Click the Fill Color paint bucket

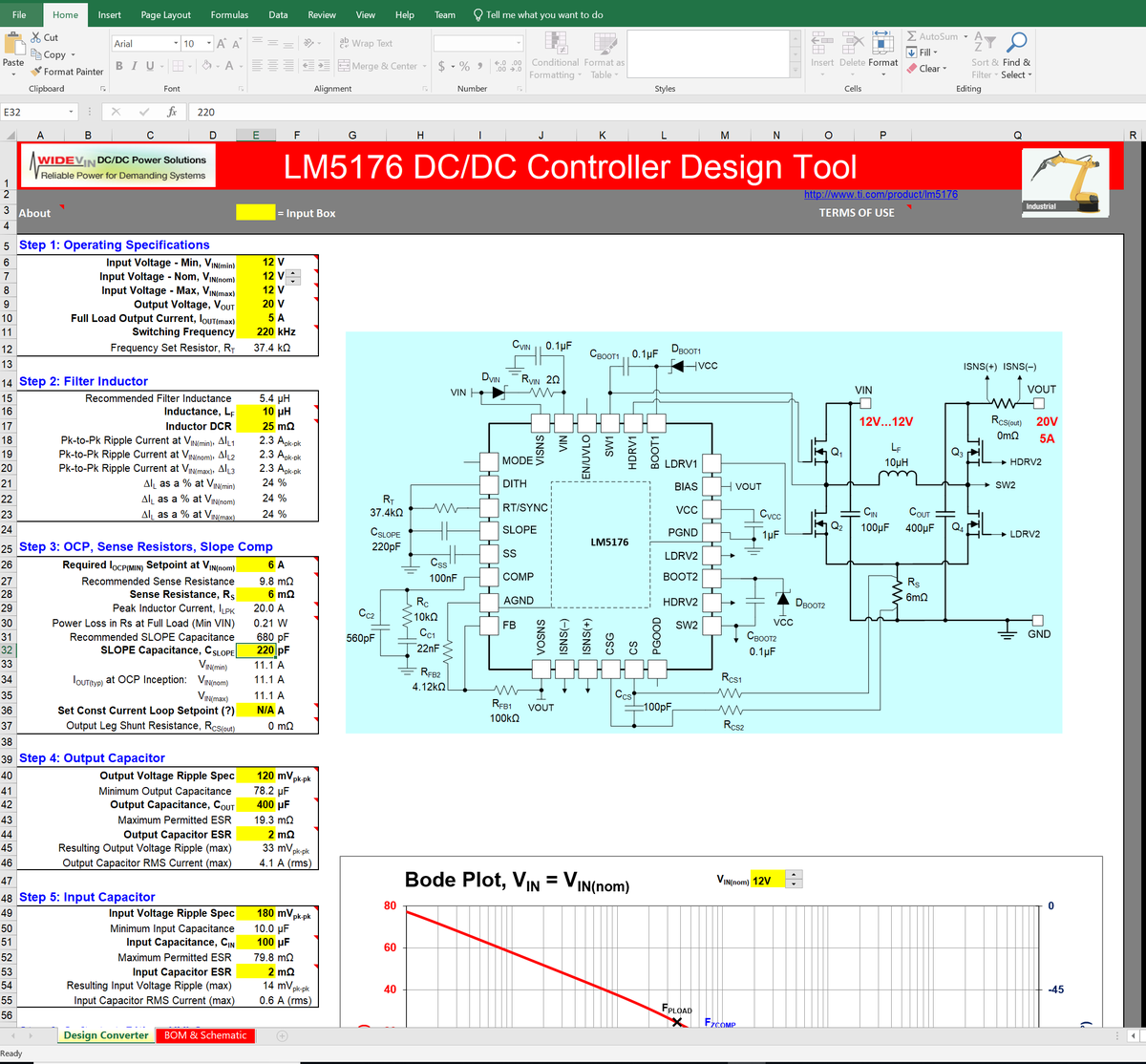pos(204,66)
